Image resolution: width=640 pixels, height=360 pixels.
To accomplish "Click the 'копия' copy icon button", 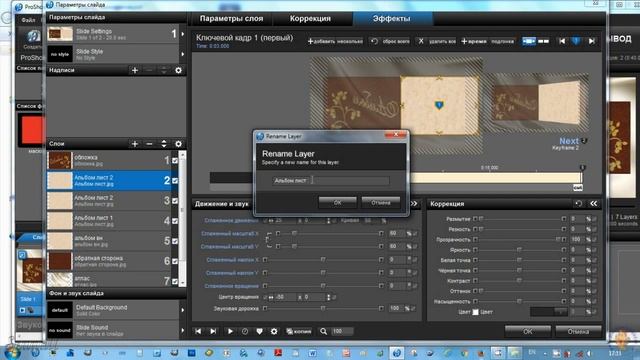I will click(299, 331).
